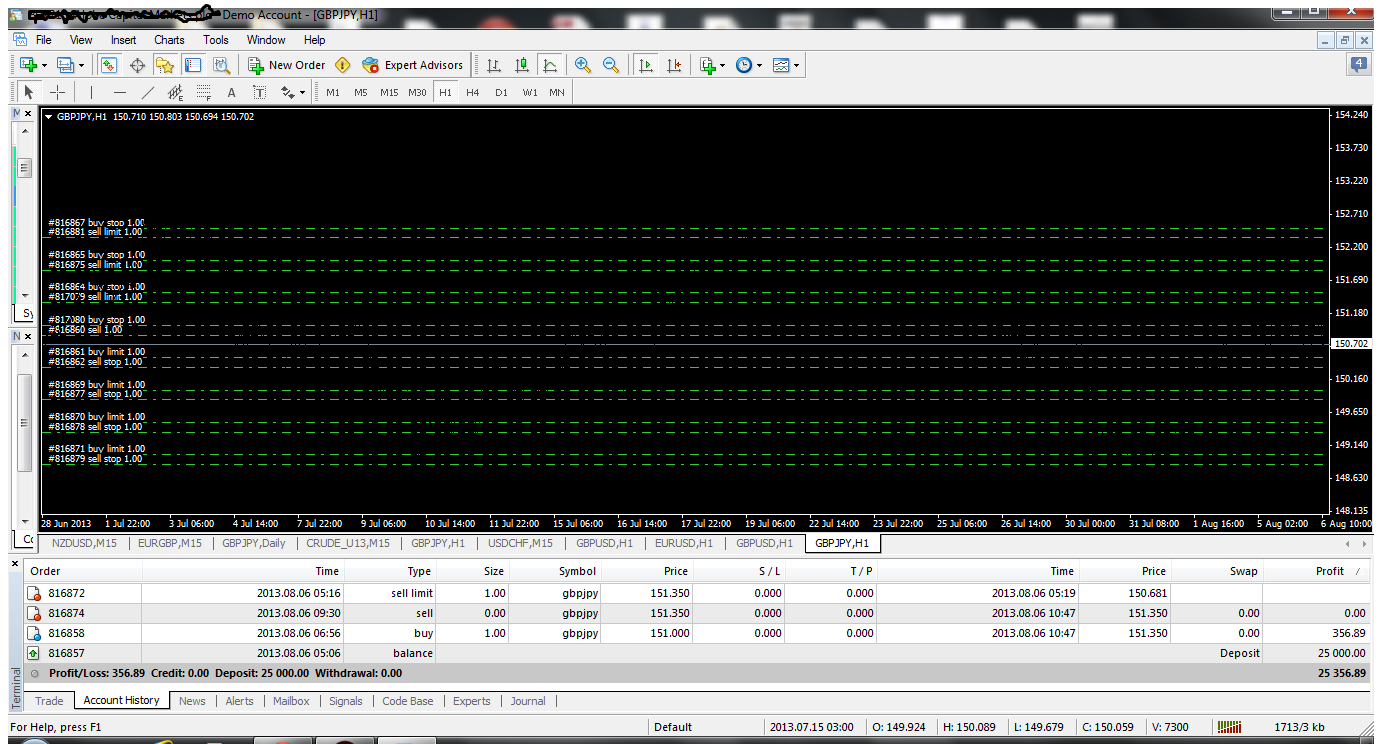Viewport: 1382px width, 744px height.
Task: Click the Periods clock icon
Action: (744, 65)
